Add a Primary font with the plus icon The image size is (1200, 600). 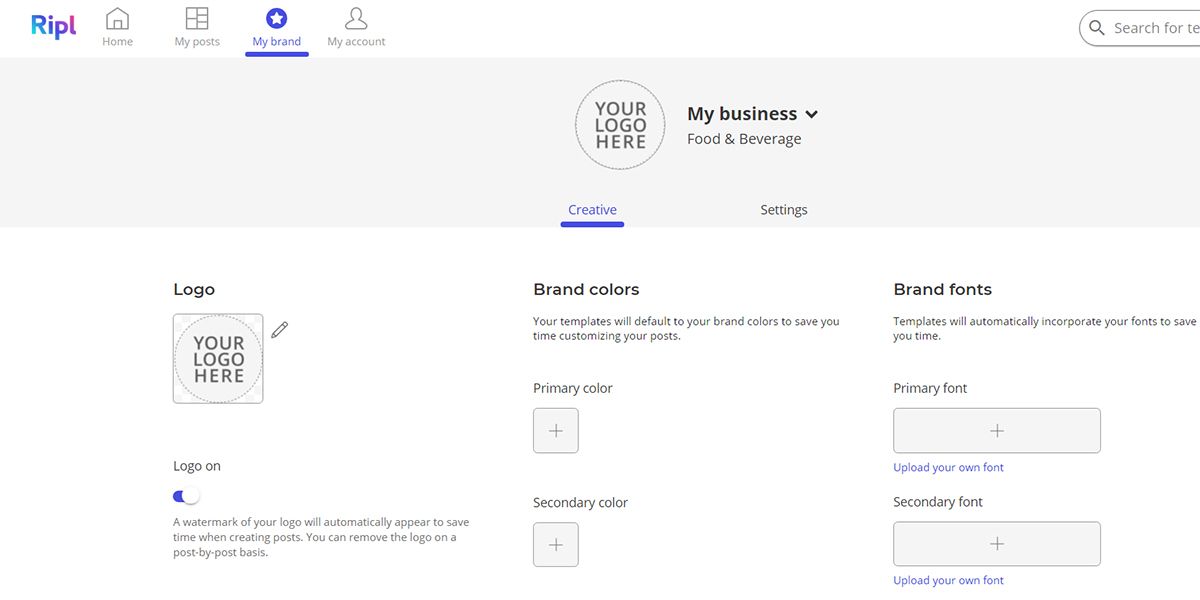pos(996,430)
